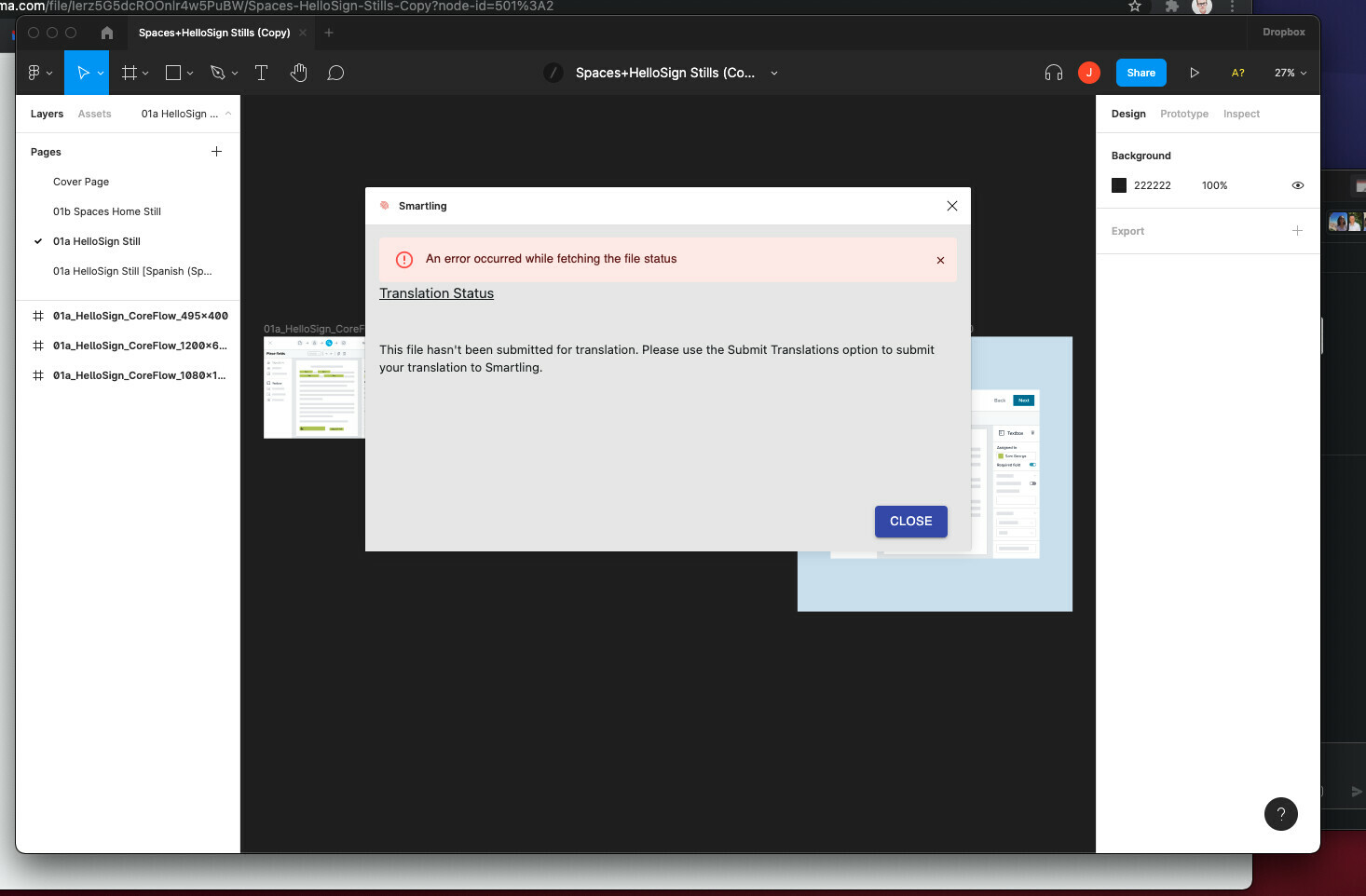The height and width of the screenshot is (896, 1366).
Task: Click the A? missing fonts indicator
Action: [1238, 73]
